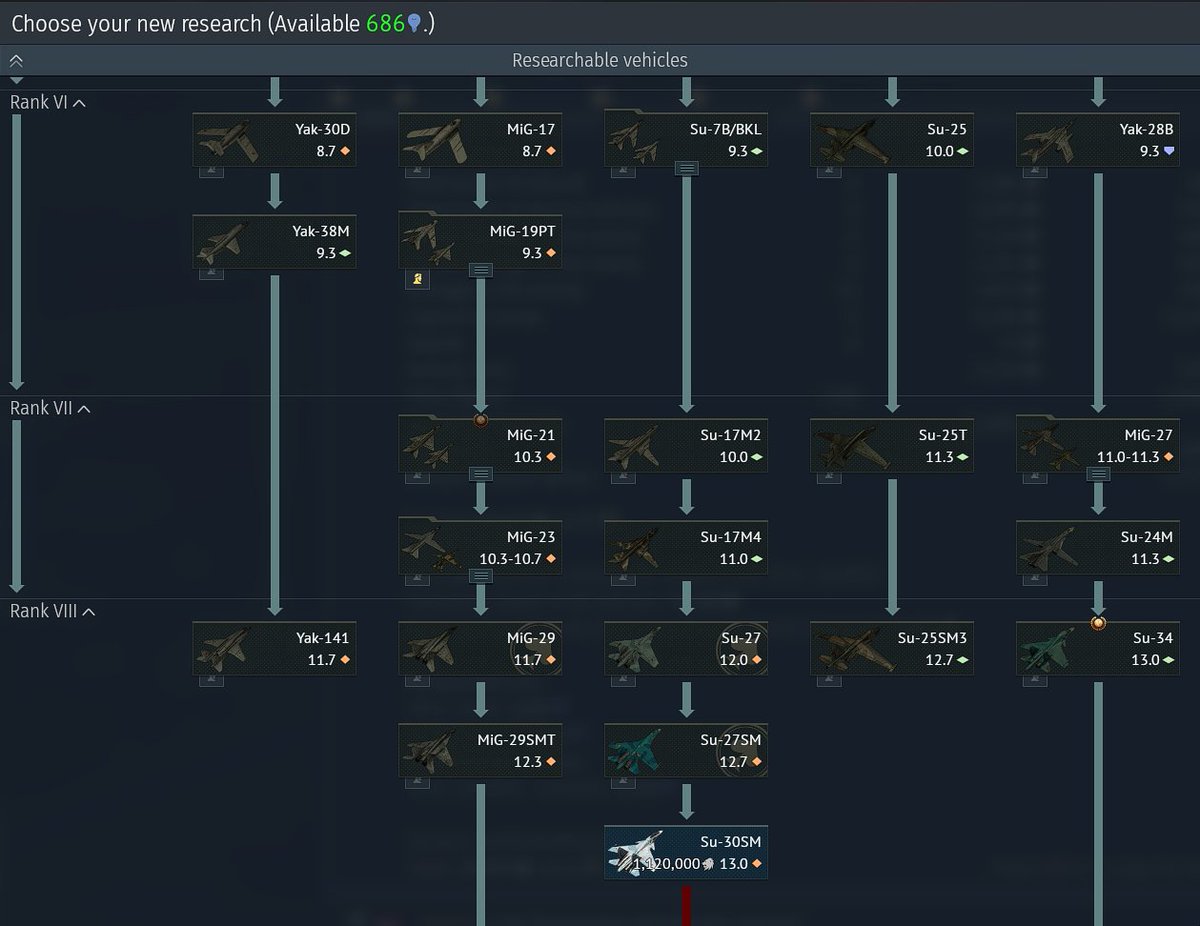Click the available research points bulb icon
The image size is (1200, 926).
(x=414, y=24)
